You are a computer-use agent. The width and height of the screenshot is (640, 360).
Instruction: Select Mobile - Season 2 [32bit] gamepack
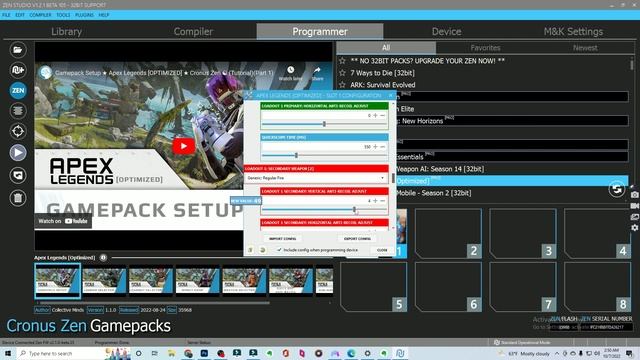[433, 193]
